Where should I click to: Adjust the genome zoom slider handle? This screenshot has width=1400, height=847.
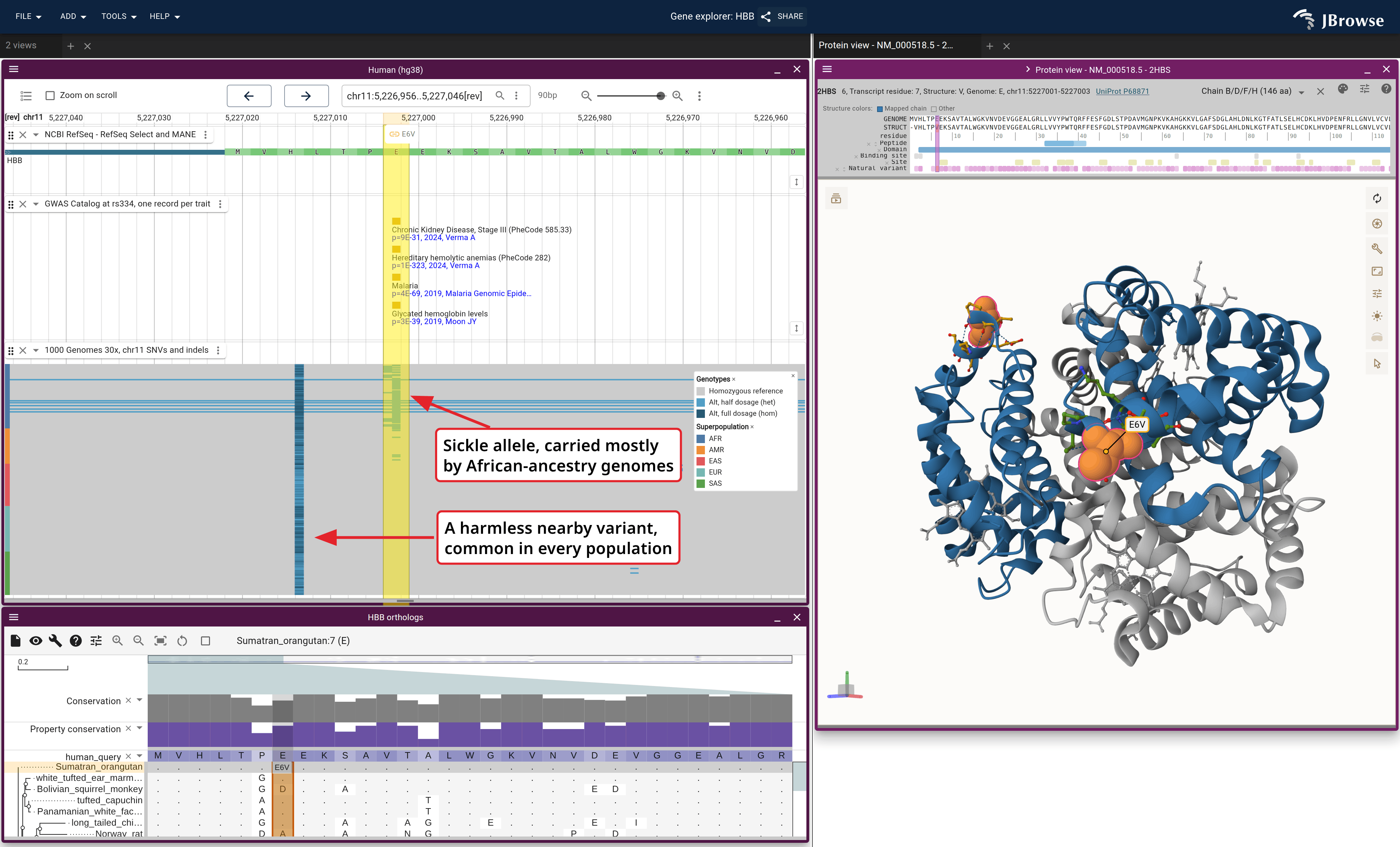(x=660, y=96)
